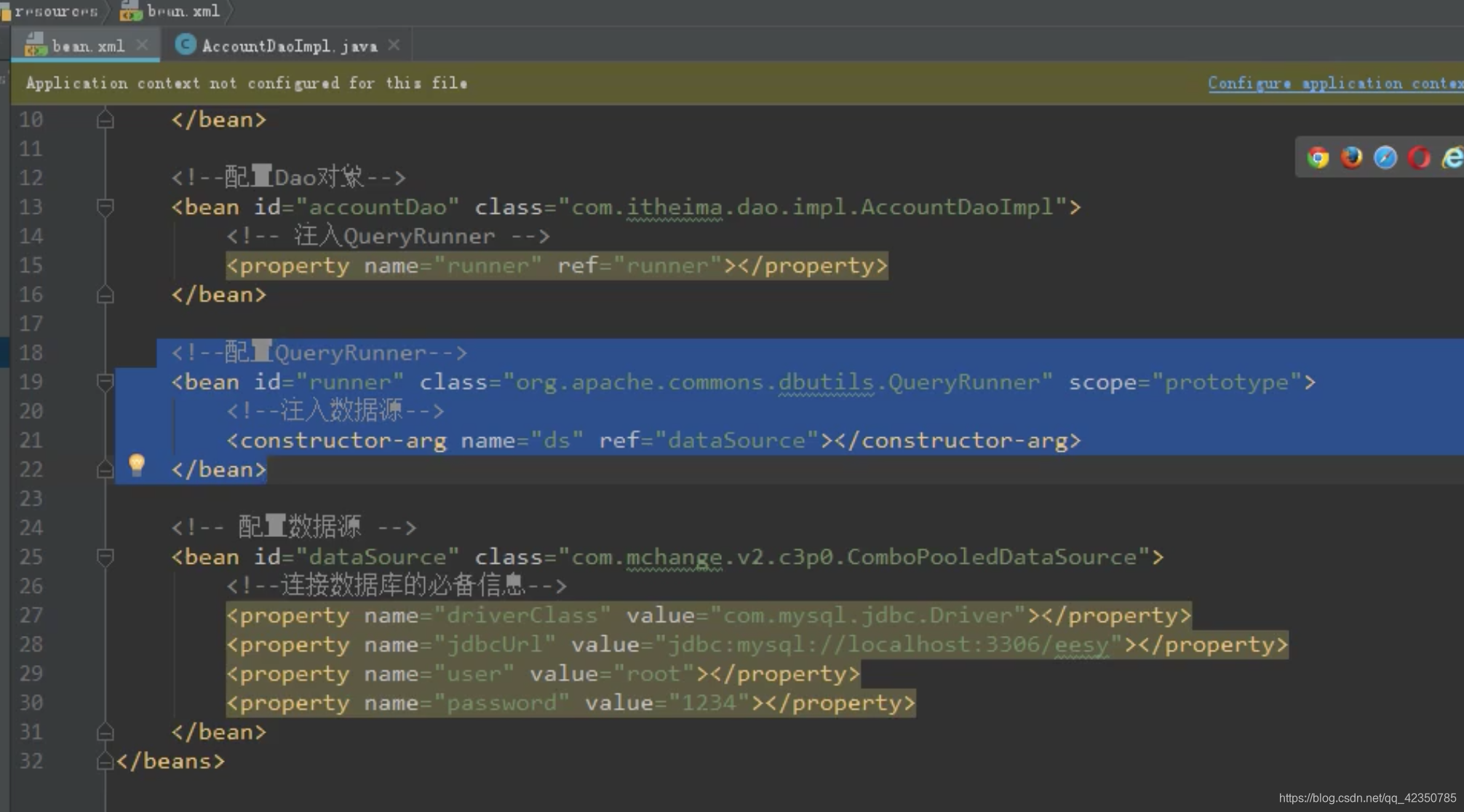Switch to the bean.xml editor tab

click(86, 46)
